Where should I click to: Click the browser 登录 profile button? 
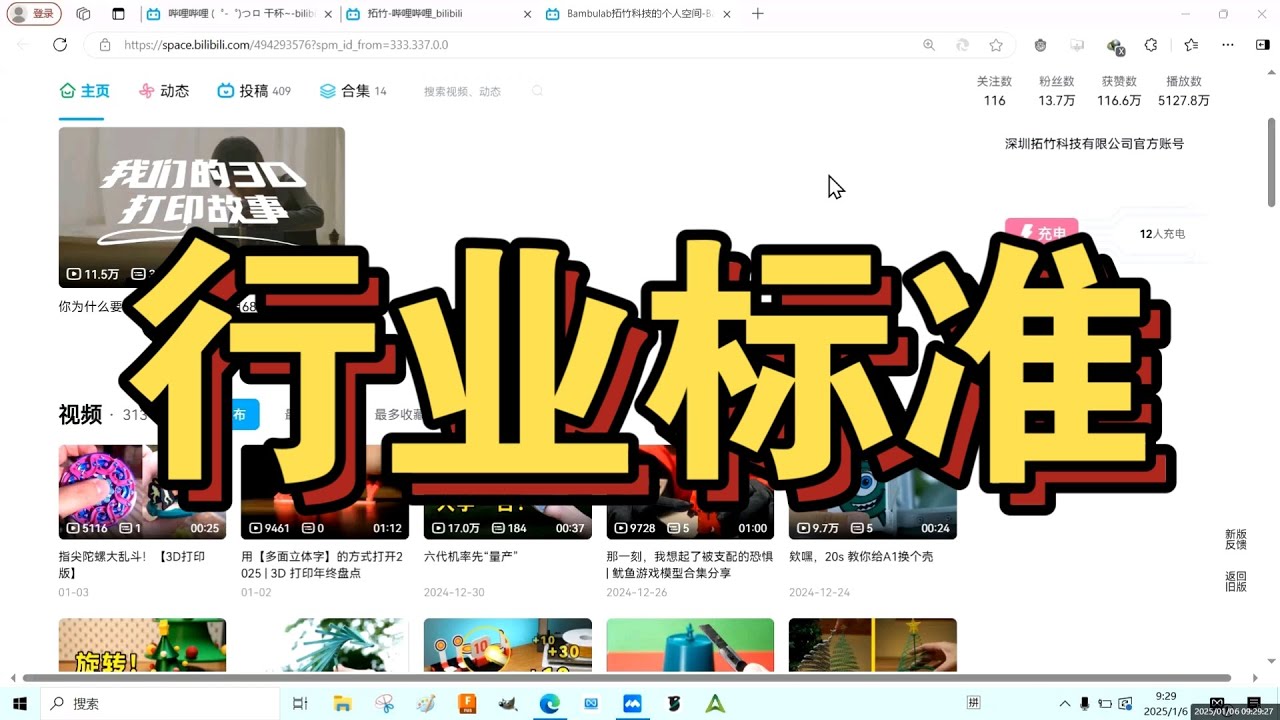click(x=35, y=14)
